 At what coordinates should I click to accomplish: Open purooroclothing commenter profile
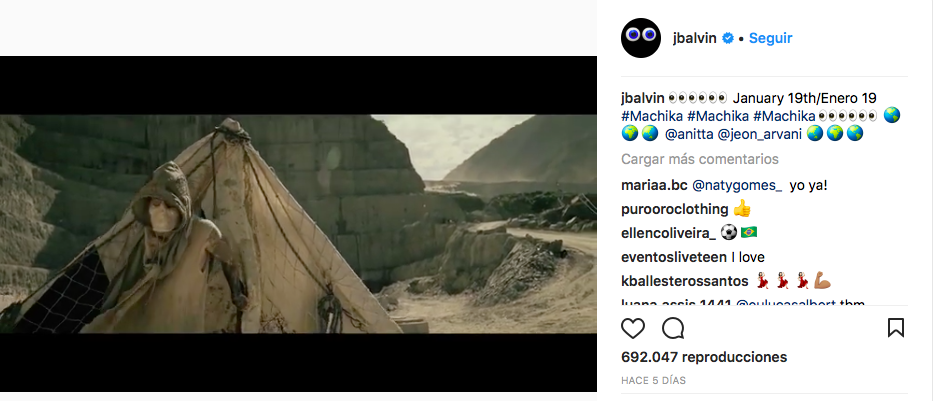[675, 209]
